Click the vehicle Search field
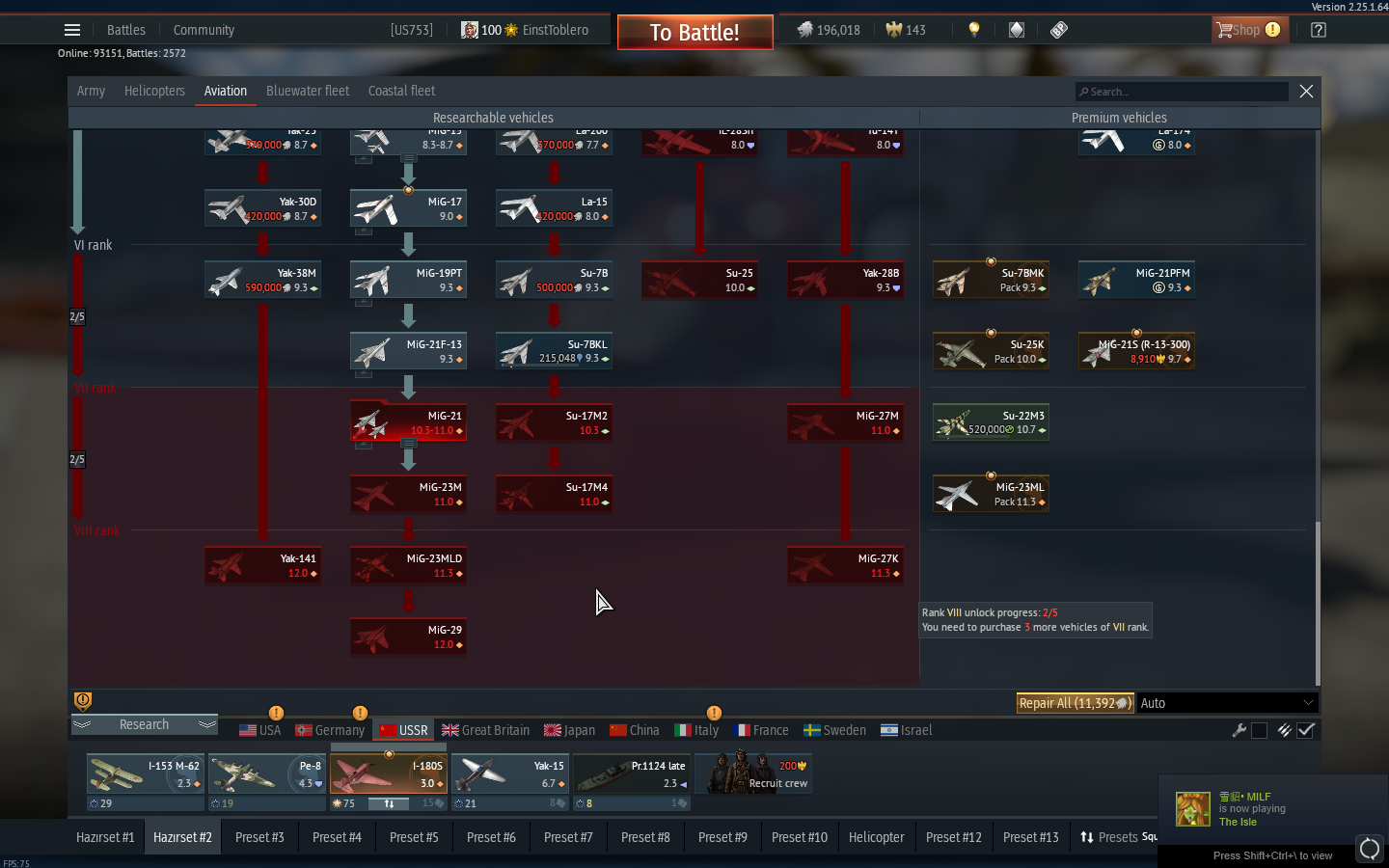 [x=1182, y=92]
